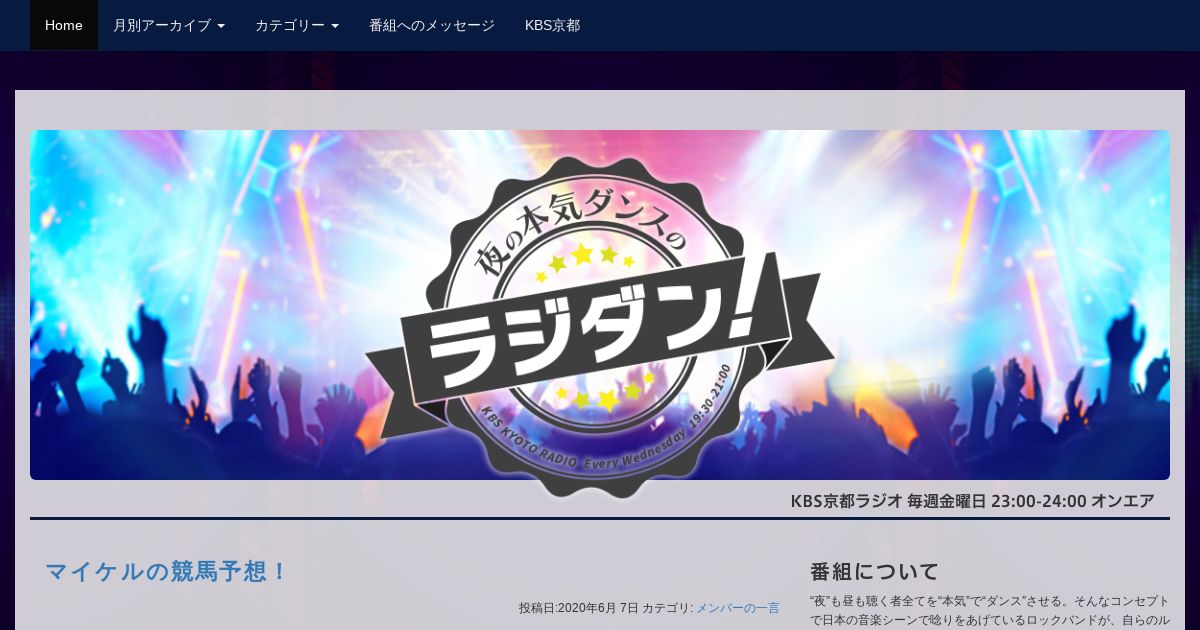Select the broadcast time text KBS京都ラジオ 毎週金曜日

(888, 501)
